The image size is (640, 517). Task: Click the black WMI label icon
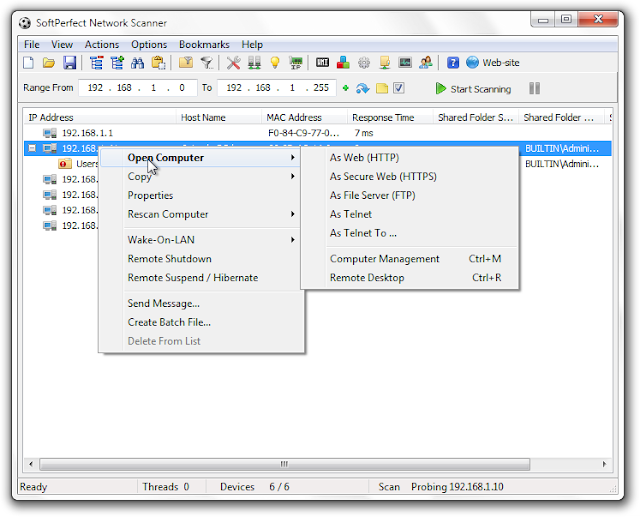coord(322,62)
